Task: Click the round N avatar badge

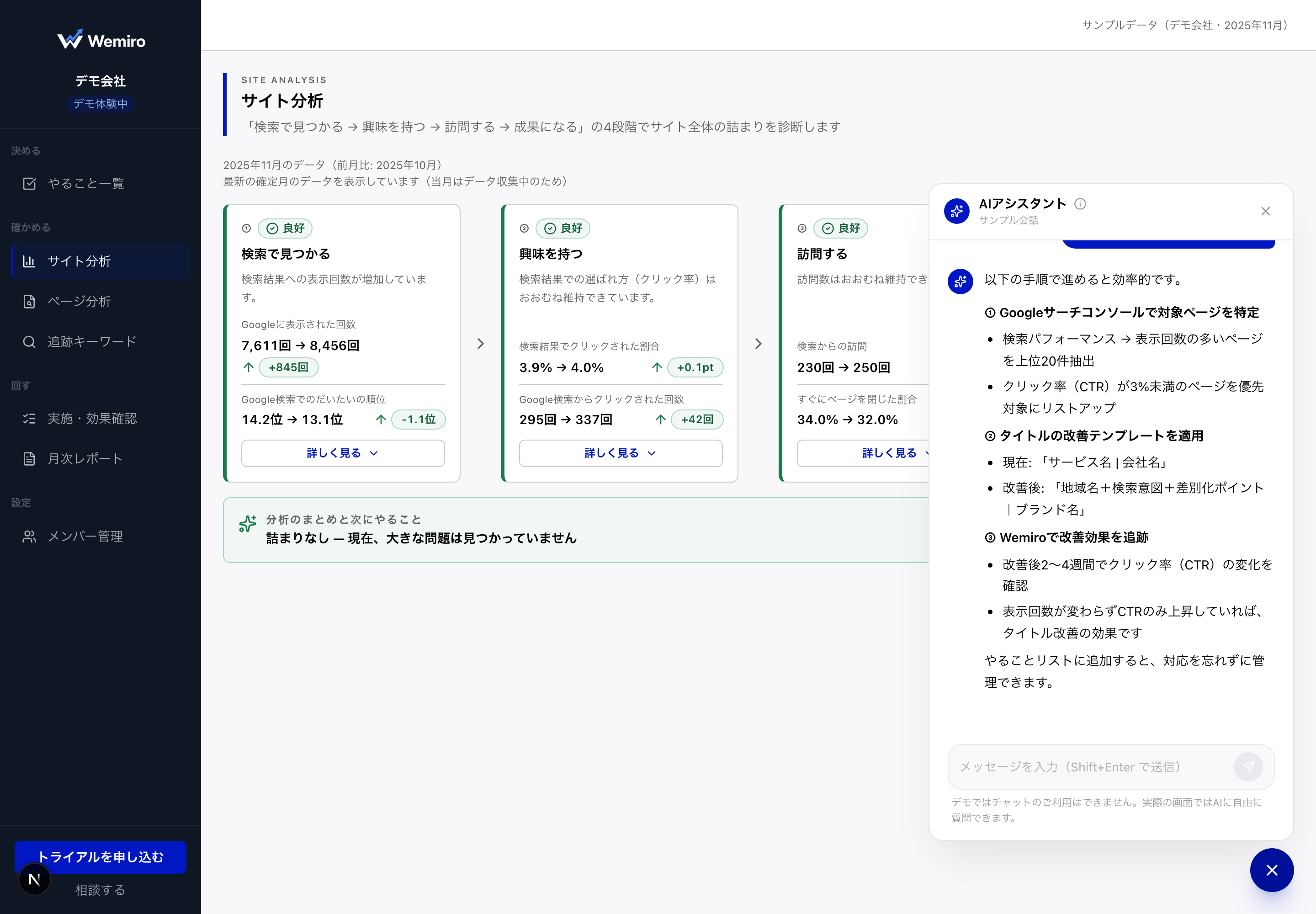Action: click(34, 880)
